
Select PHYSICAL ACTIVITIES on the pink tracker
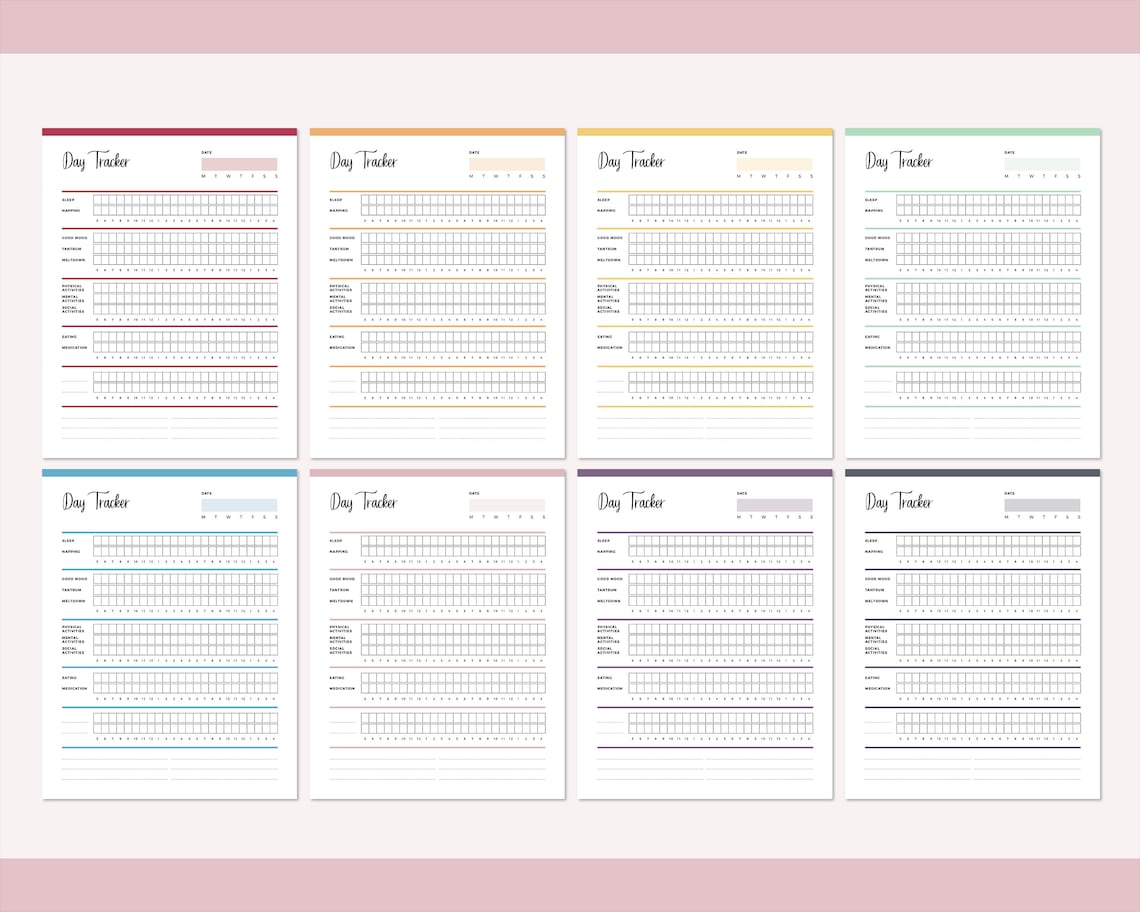click(x=340, y=629)
